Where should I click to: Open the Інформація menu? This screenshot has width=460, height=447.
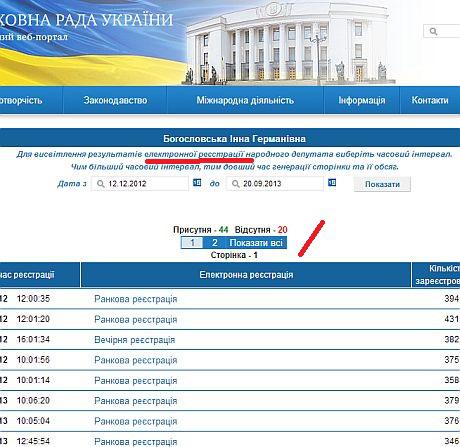pyautogui.click(x=362, y=100)
